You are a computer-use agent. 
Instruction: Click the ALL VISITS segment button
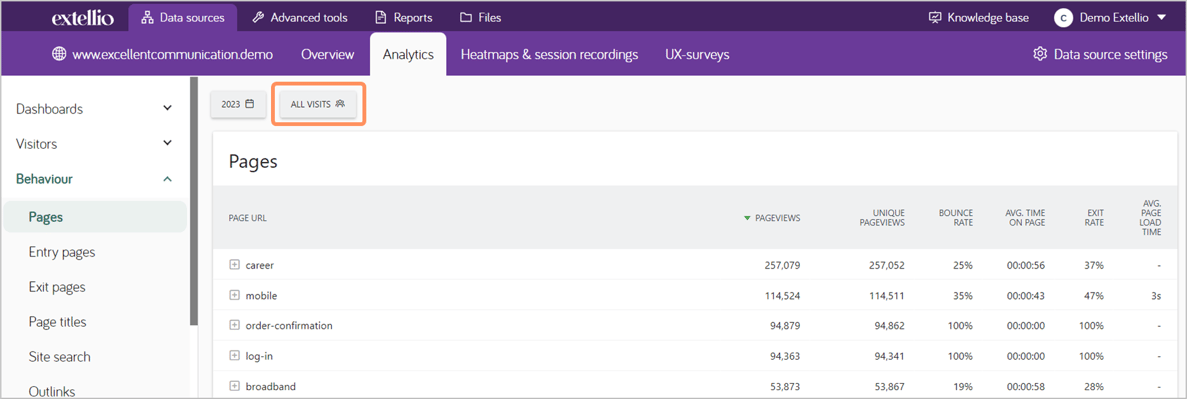318,104
